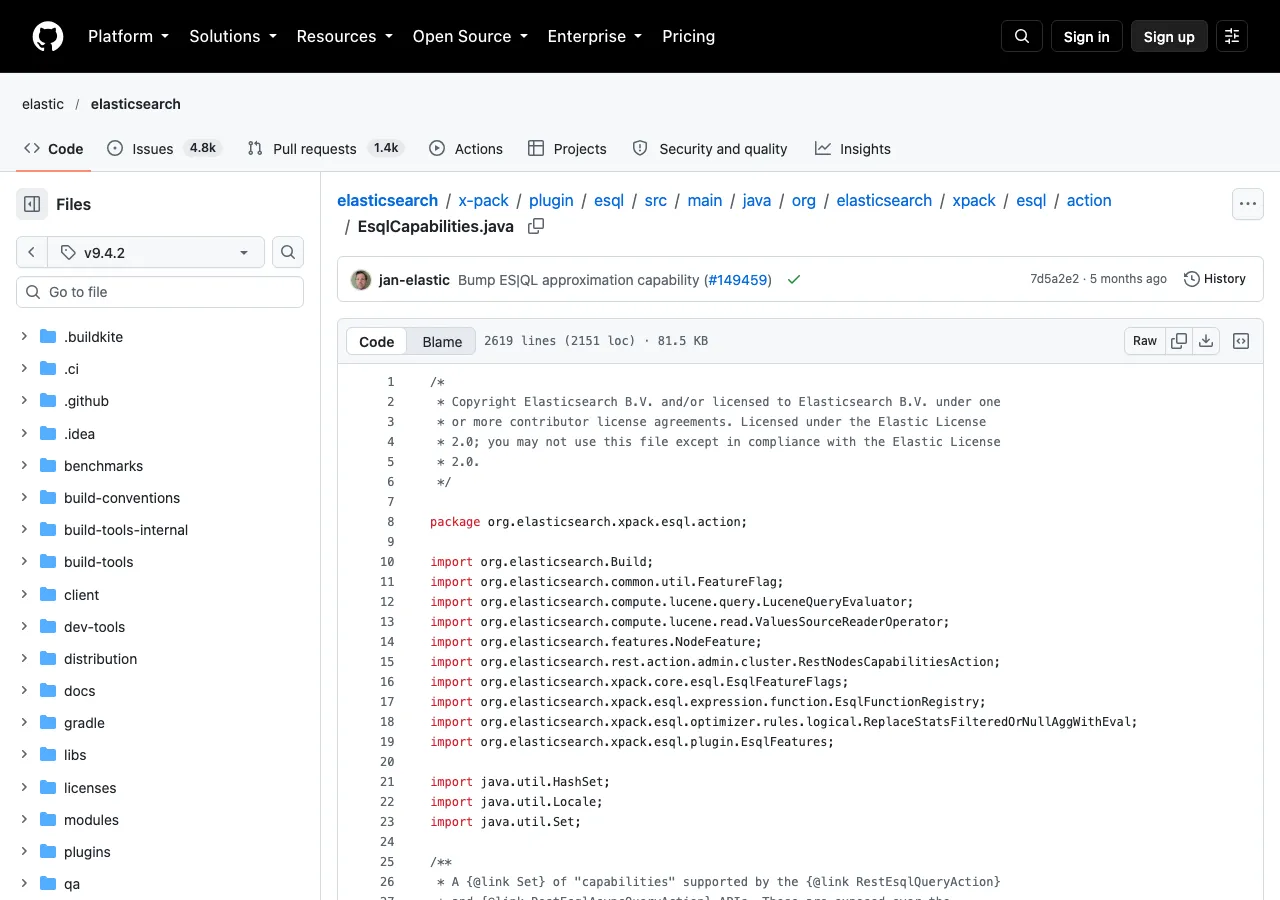Open the v9.4.2 tag selector dropdown
This screenshot has height=900, width=1280.
pyautogui.click(x=156, y=253)
